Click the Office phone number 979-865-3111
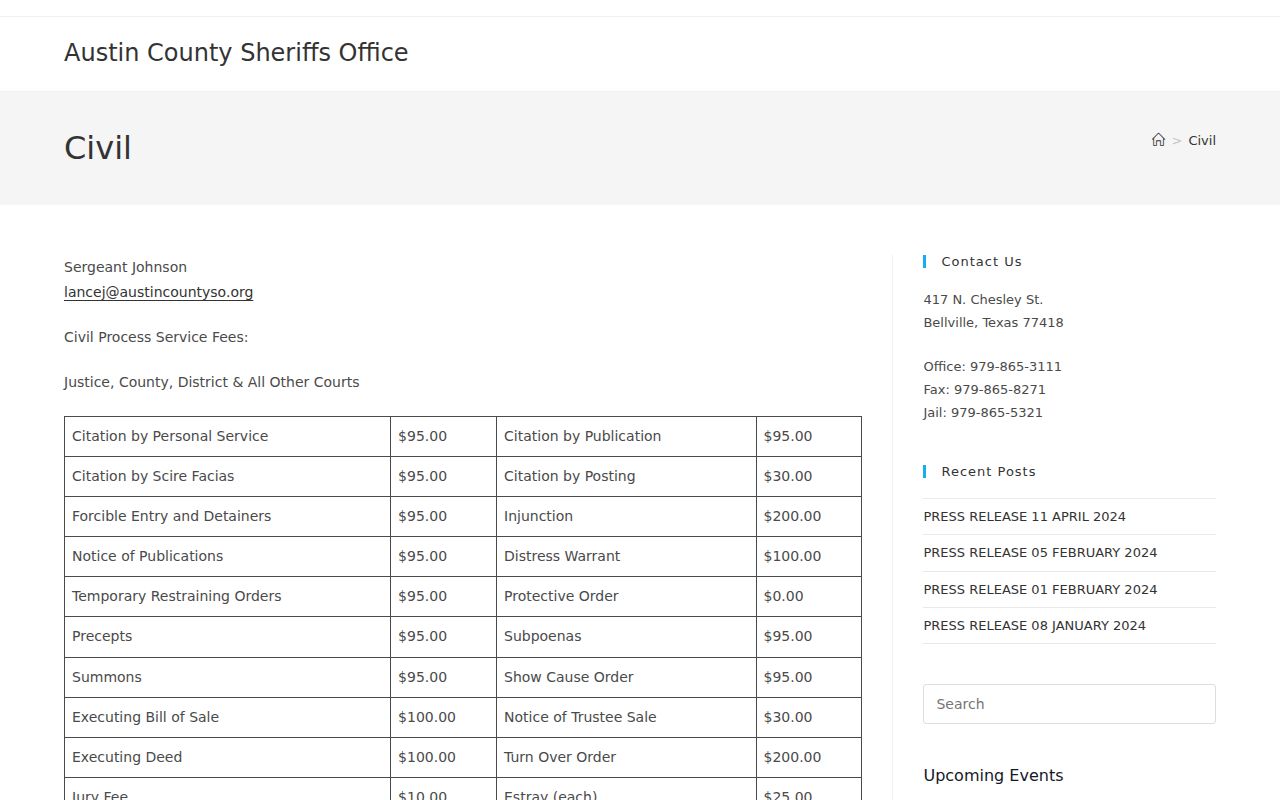The image size is (1280, 800). [1016, 366]
